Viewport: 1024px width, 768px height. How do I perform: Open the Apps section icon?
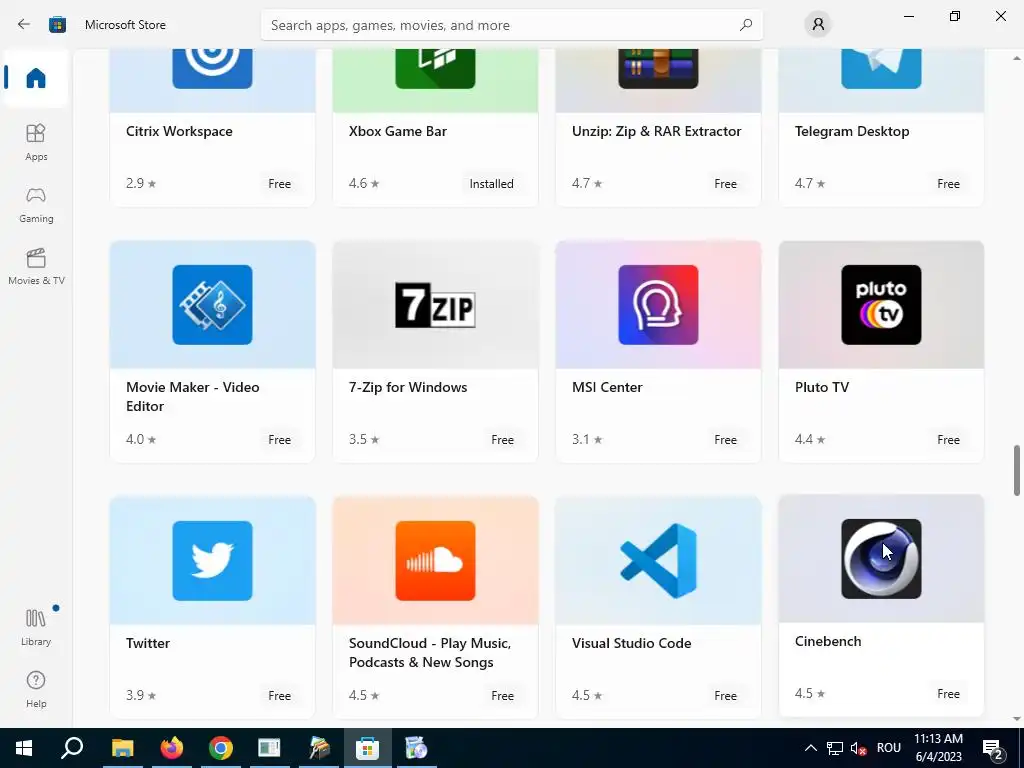(x=36, y=133)
